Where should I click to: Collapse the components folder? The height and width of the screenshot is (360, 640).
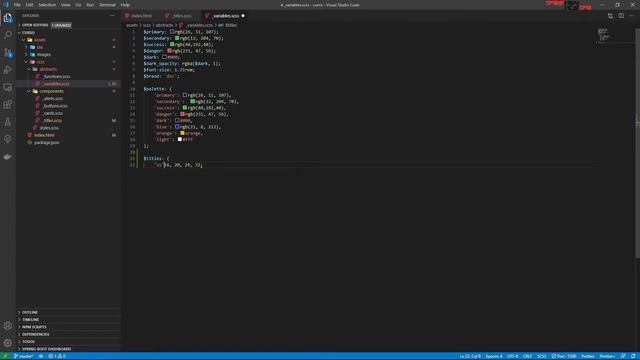point(51,91)
